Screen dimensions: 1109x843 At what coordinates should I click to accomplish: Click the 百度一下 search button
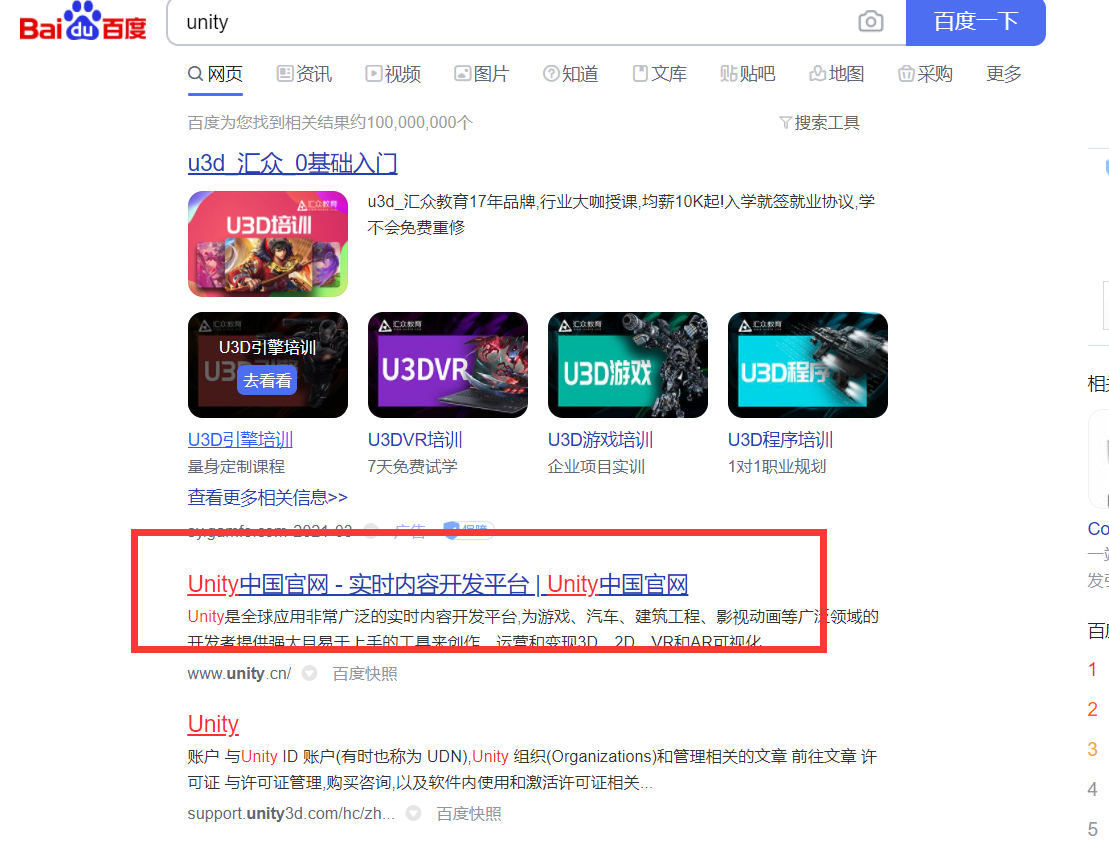pos(975,22)
